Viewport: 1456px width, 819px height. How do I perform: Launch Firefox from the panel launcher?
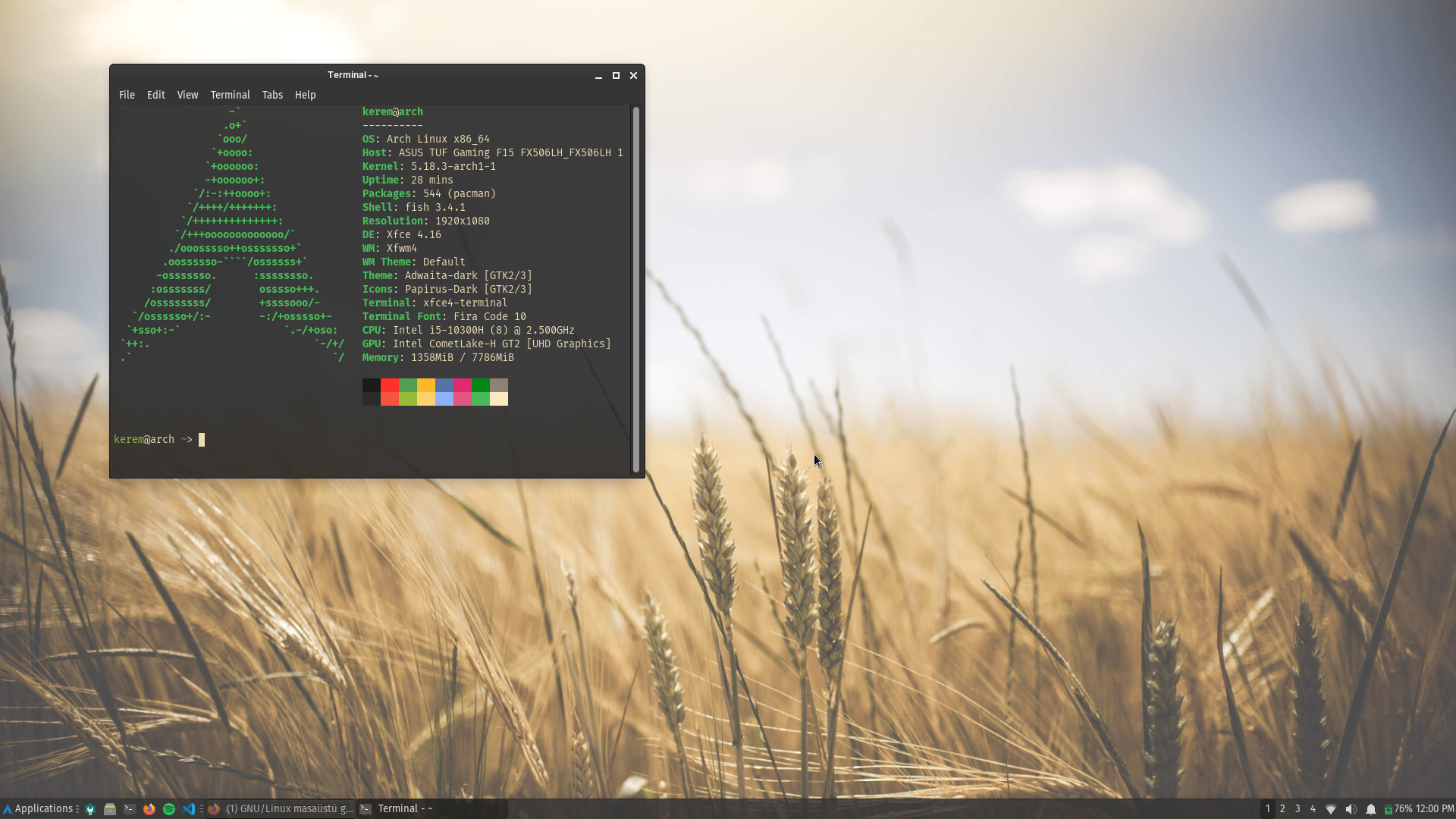click(149, 809)
